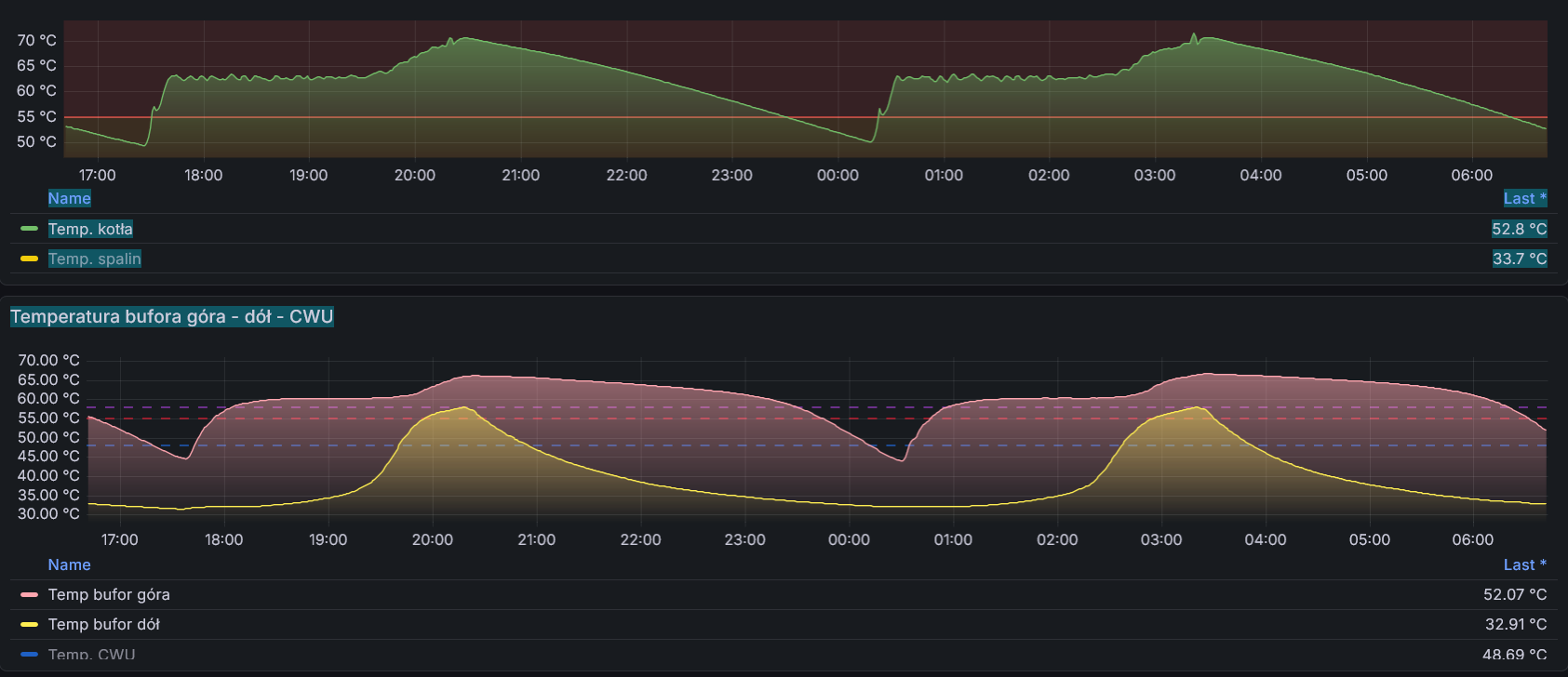Sort buffer panel legend by Last * column
Screen dimensions: 1568x677
point(1524,564)
